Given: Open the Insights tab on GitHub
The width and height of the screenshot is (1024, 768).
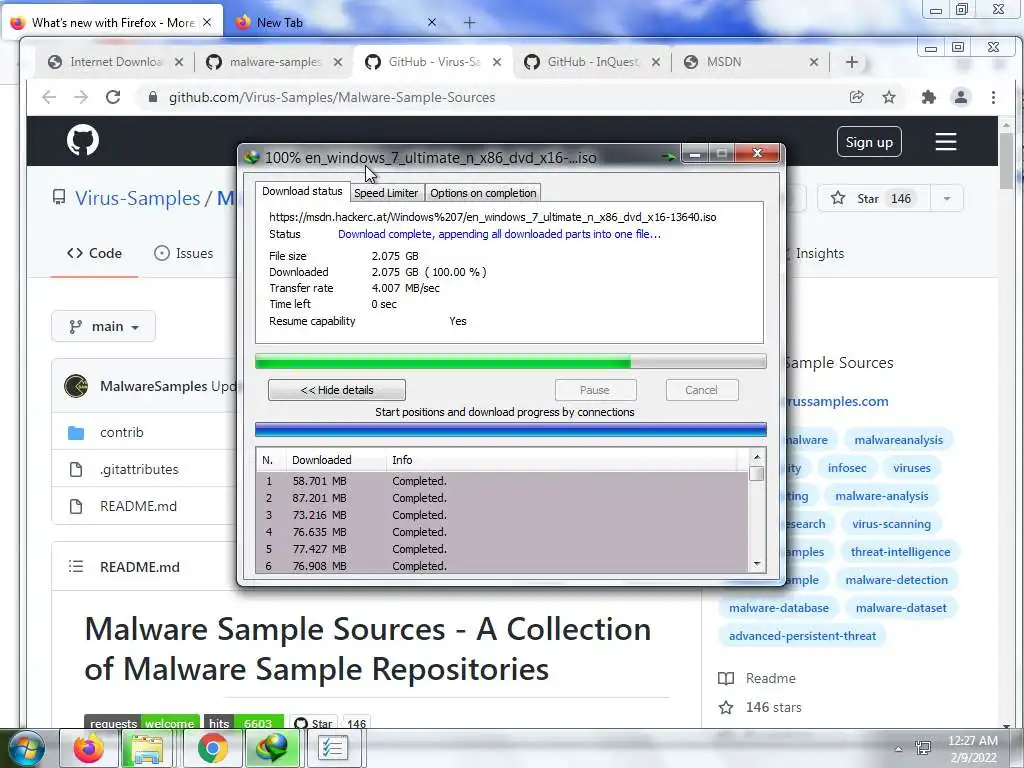Looking at the screenshot, I should tap(819, 253).
